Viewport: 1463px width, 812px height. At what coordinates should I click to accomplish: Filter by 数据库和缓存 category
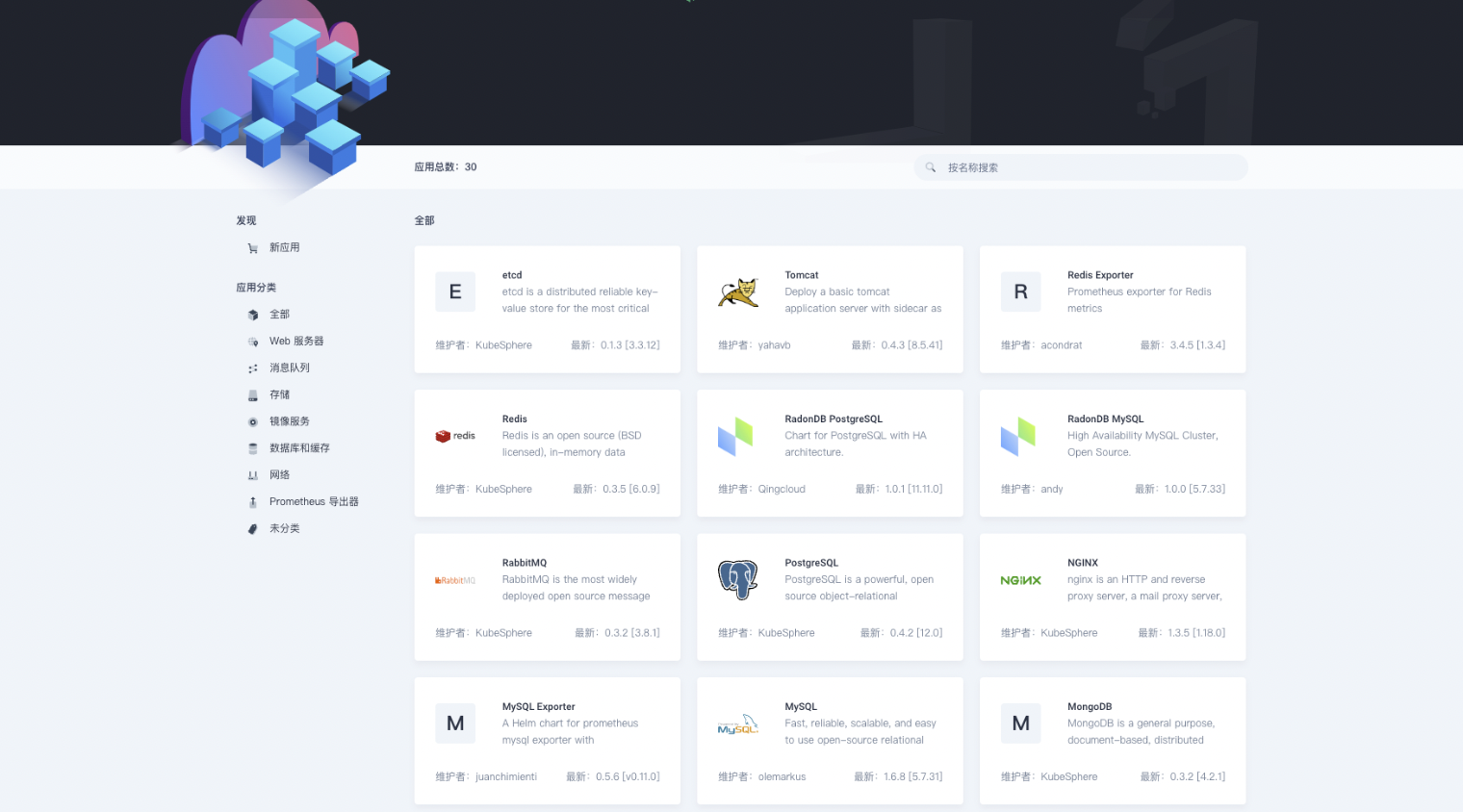299,448
